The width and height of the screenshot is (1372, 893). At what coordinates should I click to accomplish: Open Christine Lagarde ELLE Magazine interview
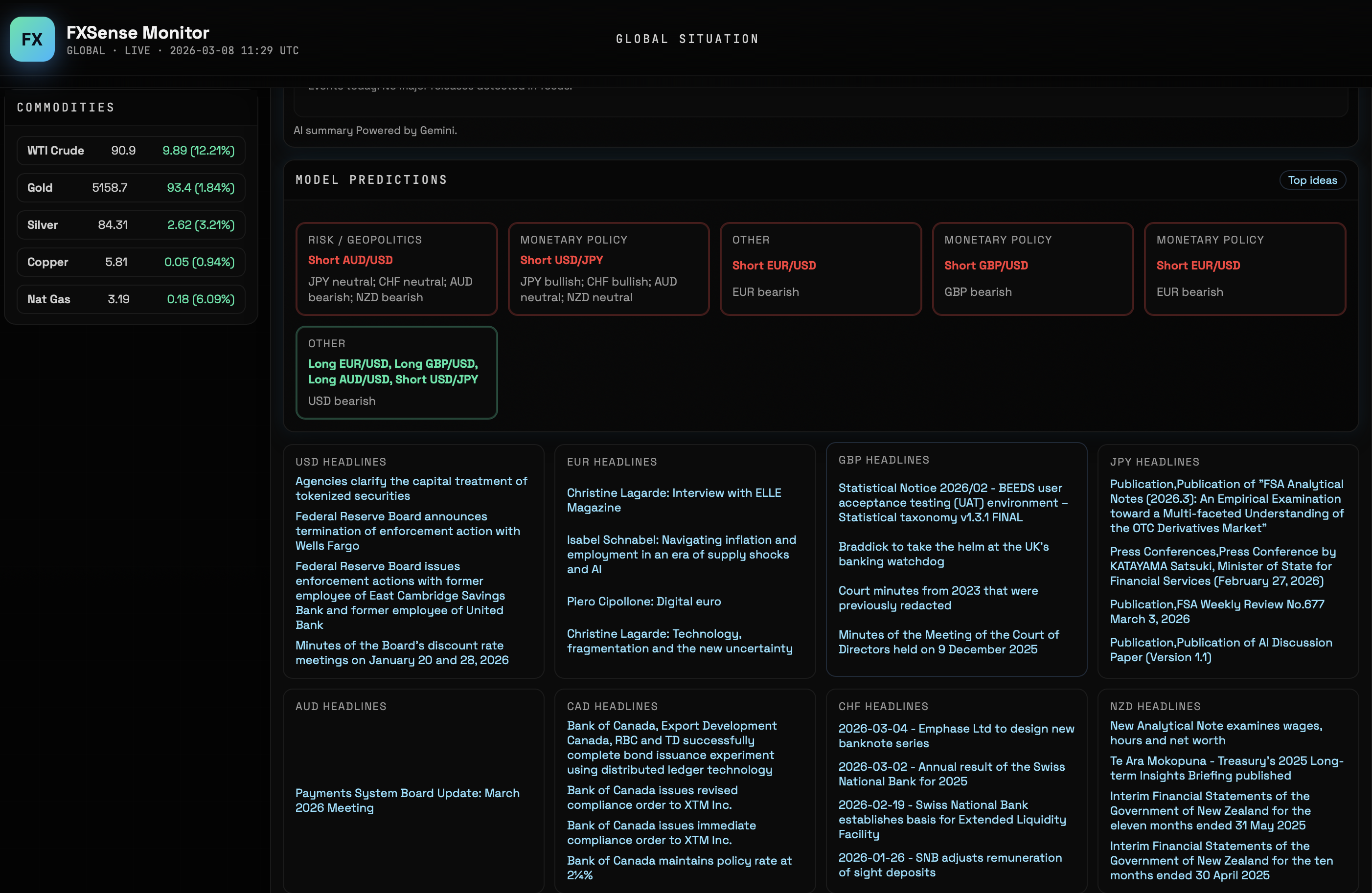click(x=673, y=500)
